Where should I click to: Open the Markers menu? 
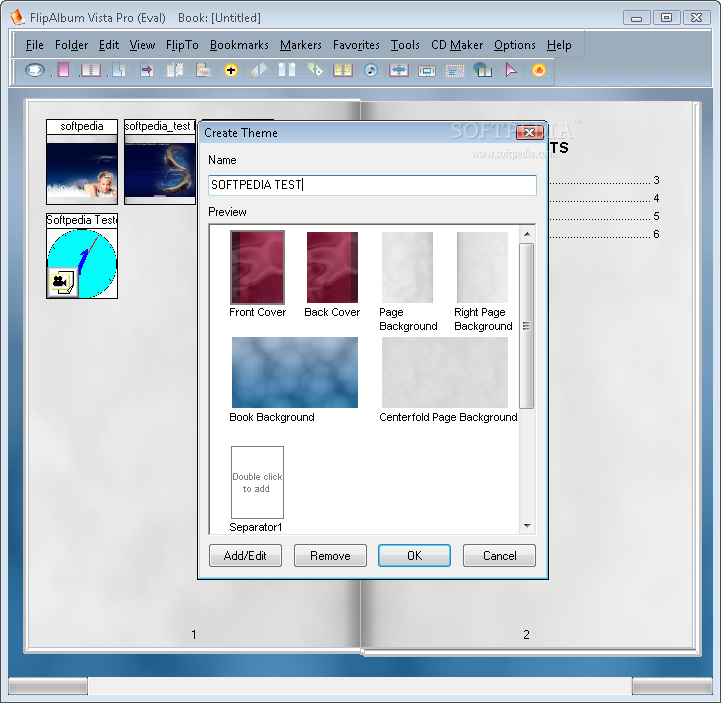(x=301, y=45)
